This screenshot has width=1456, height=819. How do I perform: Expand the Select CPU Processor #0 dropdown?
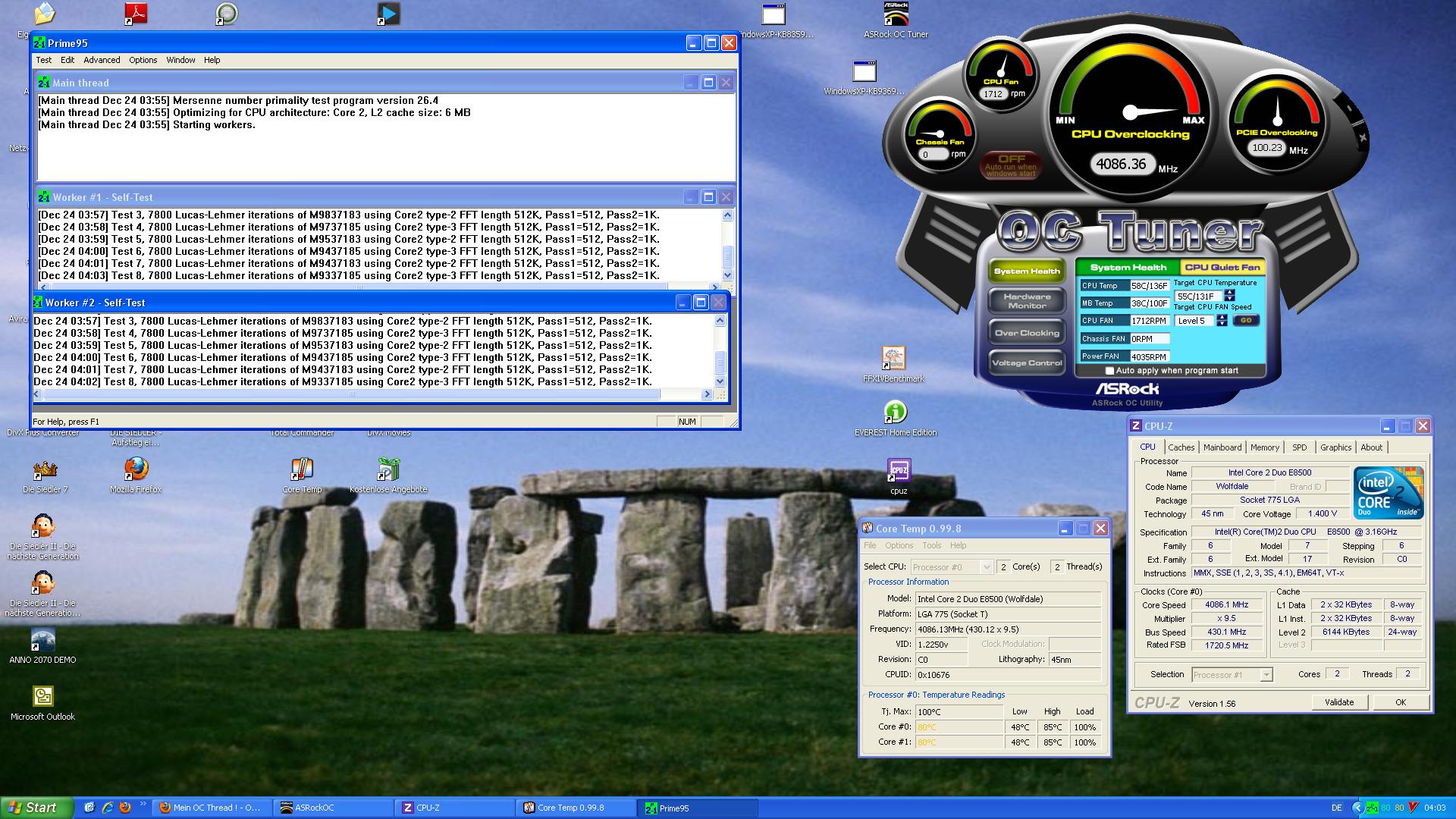coord(986,567)
